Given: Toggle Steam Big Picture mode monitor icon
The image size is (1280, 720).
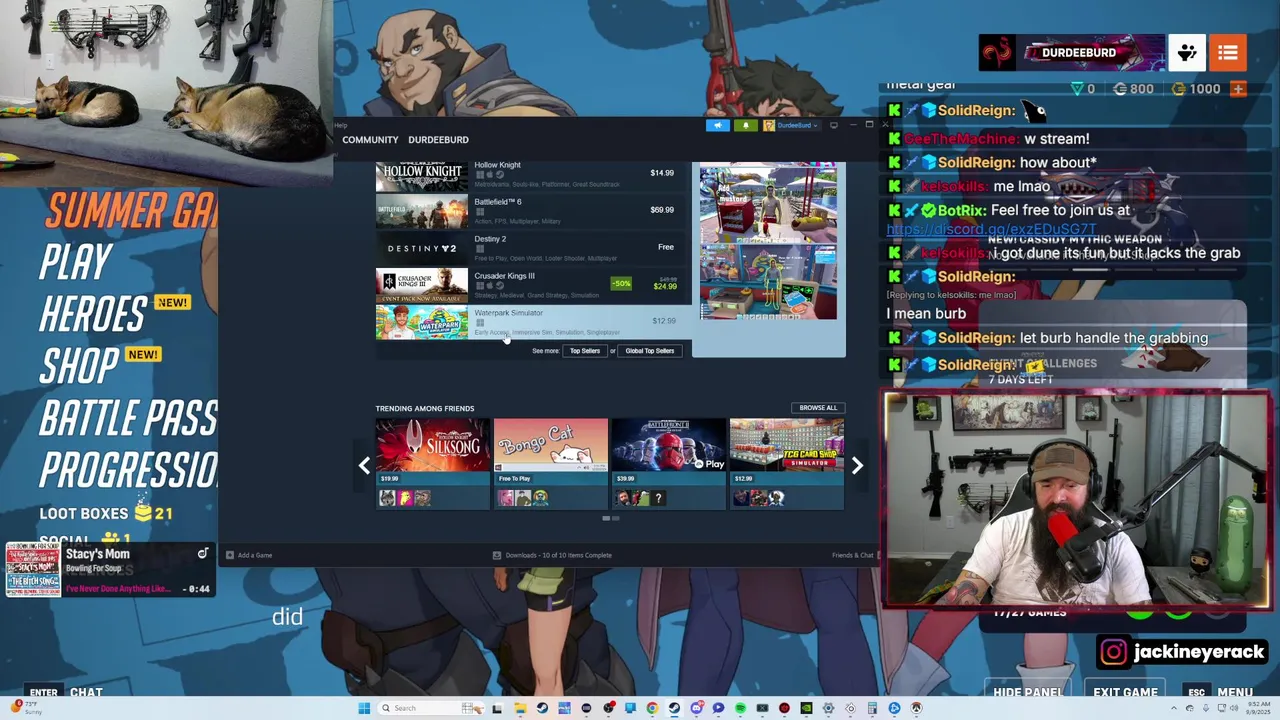Looking at the screenshot, I should coord(834,125).
